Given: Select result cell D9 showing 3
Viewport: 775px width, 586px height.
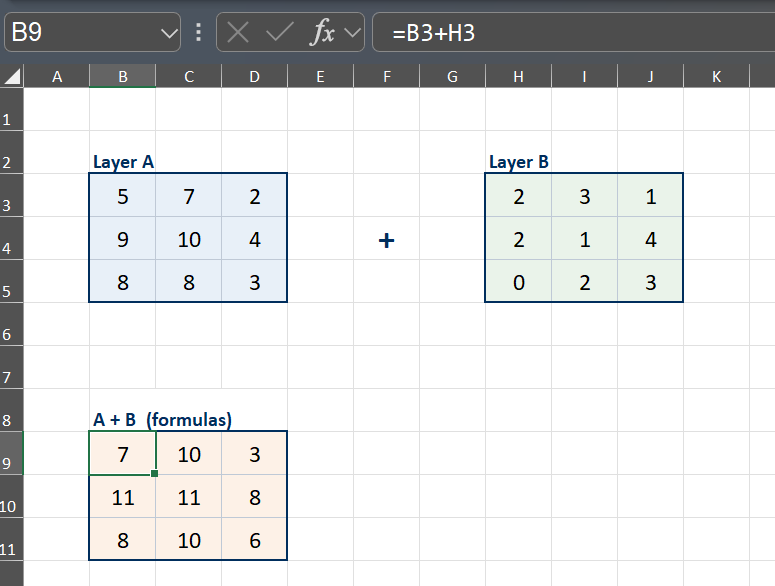Looking at the screenshot, I should pyautogui.click(x=255, y=453).
